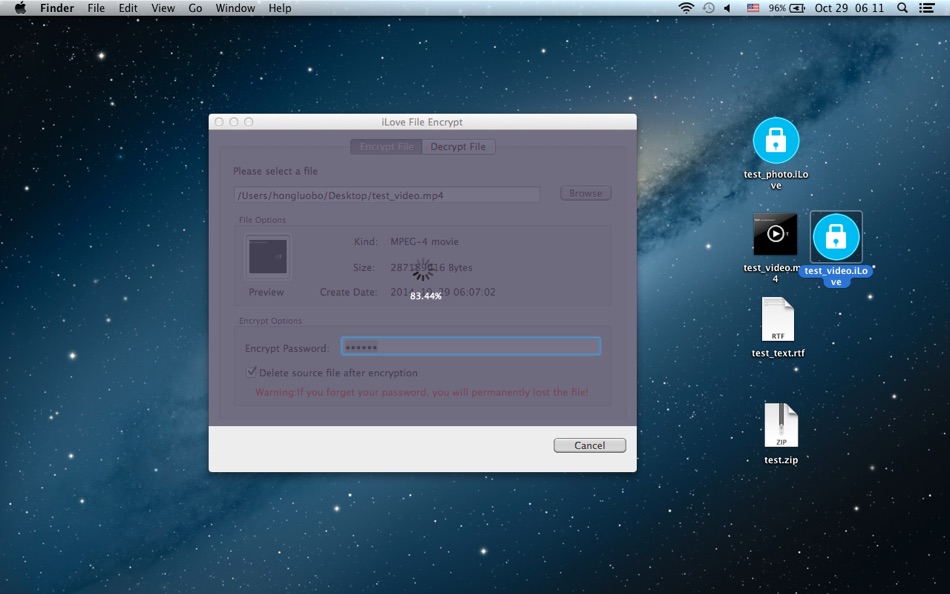
Task: Open the View menu
Action: (163, 8)
